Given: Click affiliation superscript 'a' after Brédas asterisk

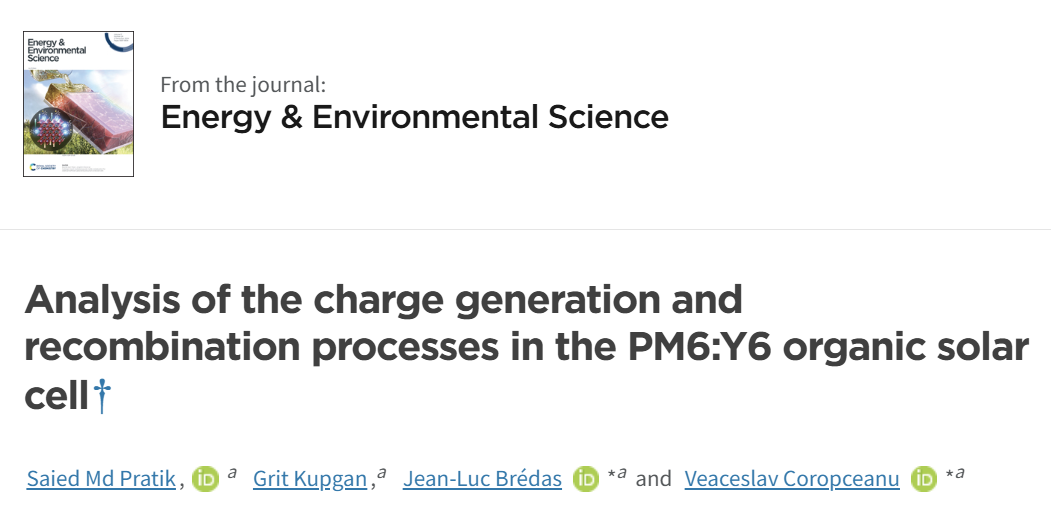Looking at the screenshot, I should click(x=622, y=473).
